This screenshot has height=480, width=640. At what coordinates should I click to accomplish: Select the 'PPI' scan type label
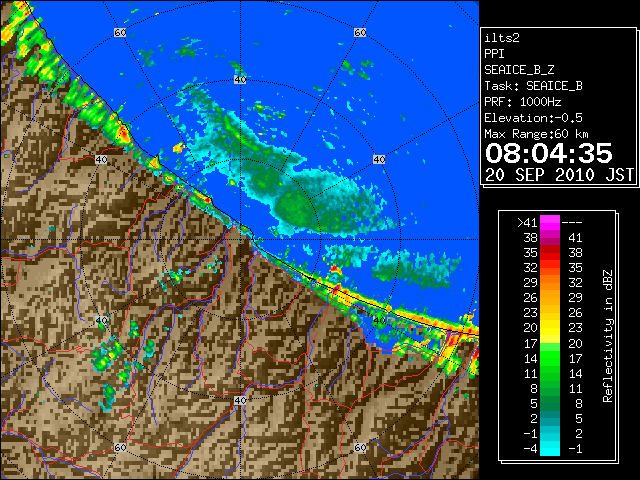coord(494,54)
